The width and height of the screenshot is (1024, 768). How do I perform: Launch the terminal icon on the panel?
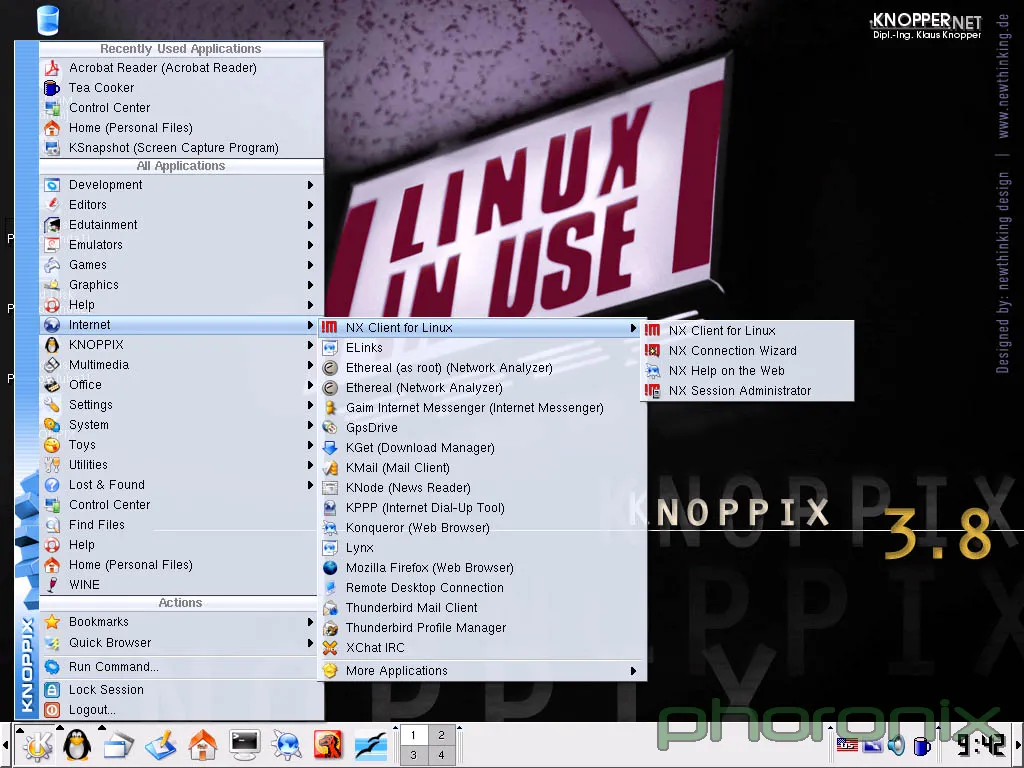point(244,745)
